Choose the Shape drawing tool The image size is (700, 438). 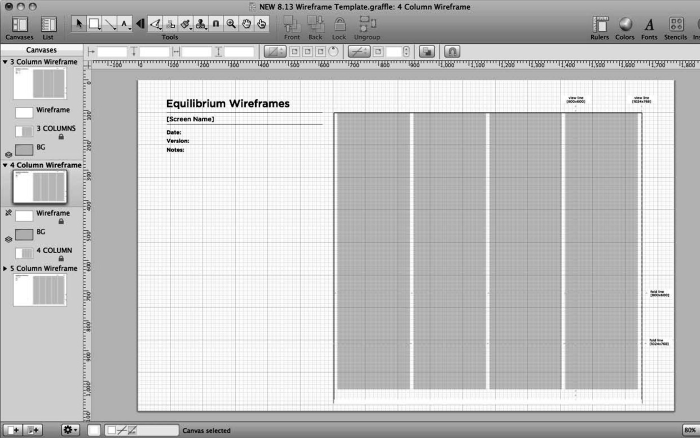click(x=94, y=22)
